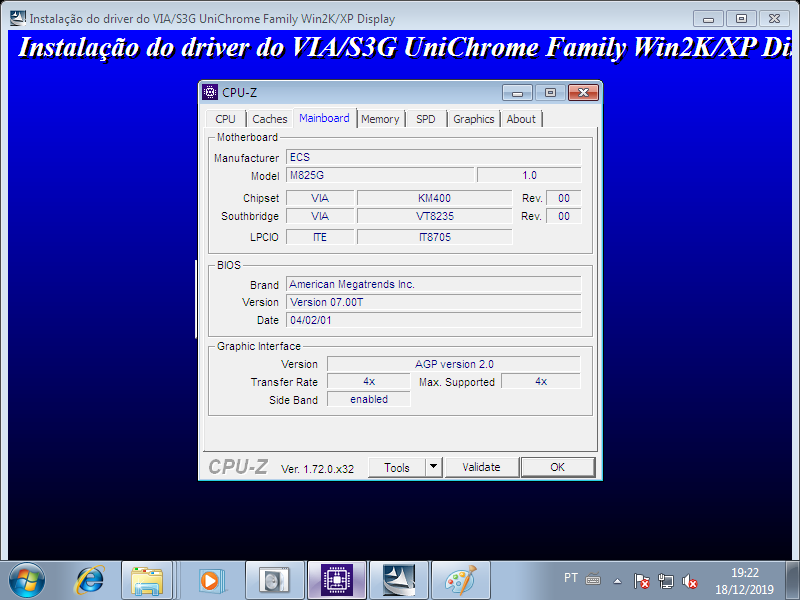The height and width of the screenshot is (600, 800).
Task: Launch Internet Explorer from taskbar
Action: click(90, 581)
